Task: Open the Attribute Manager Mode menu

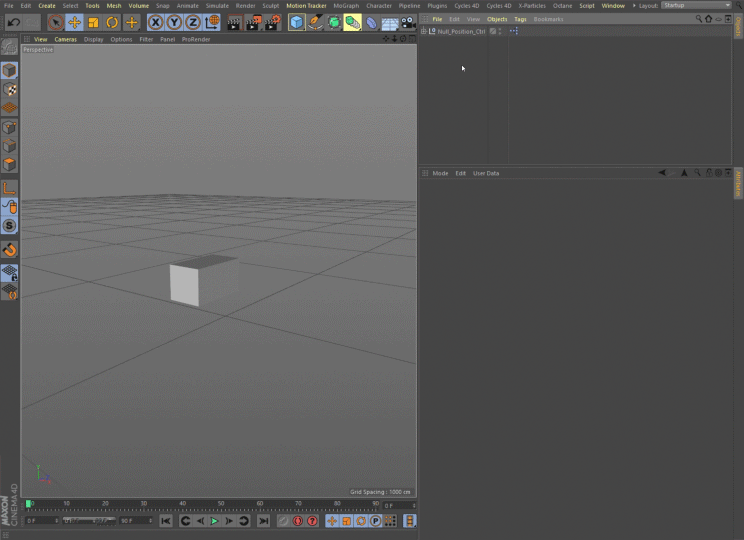Action: pos(440,173)
